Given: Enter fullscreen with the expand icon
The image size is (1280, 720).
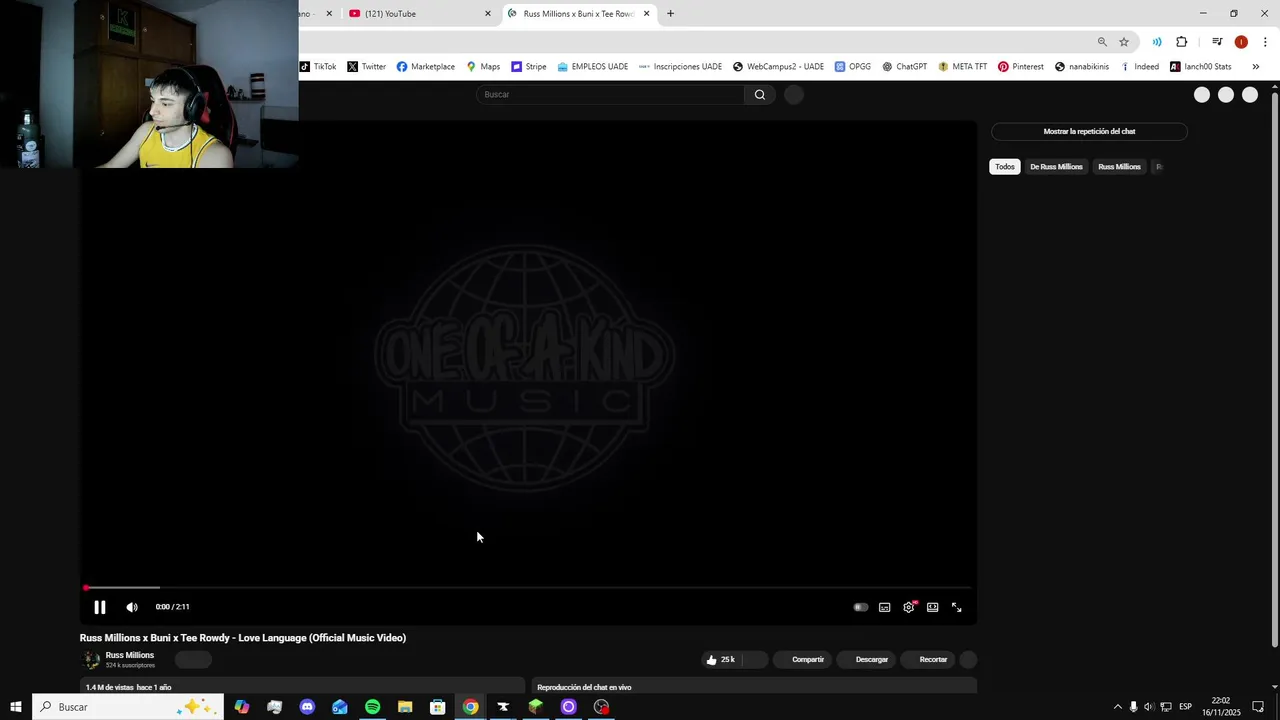Looking at the screenshot, I should [x=957, y=607].
